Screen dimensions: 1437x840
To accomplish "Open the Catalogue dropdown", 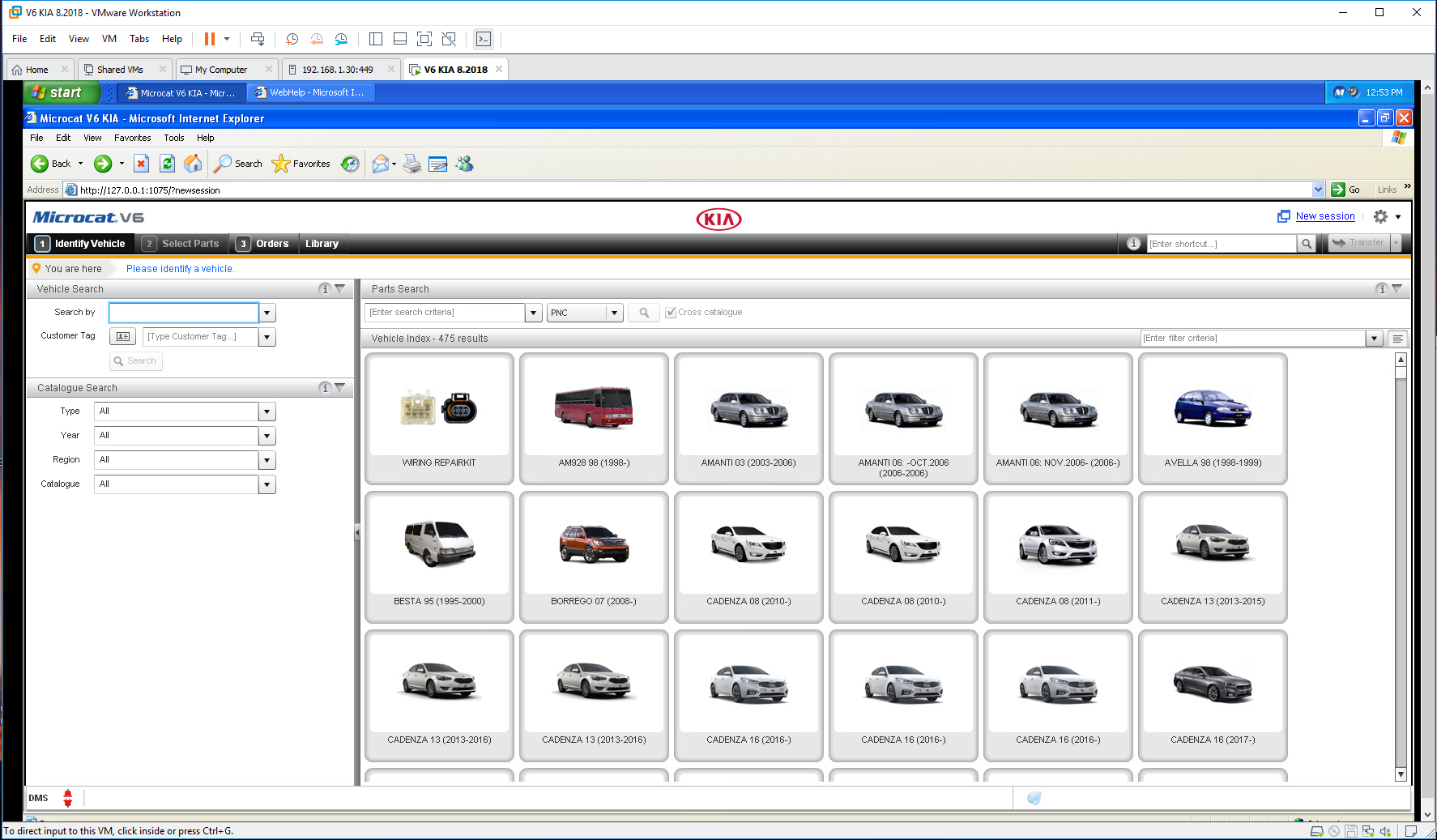I will coord(267,484).
